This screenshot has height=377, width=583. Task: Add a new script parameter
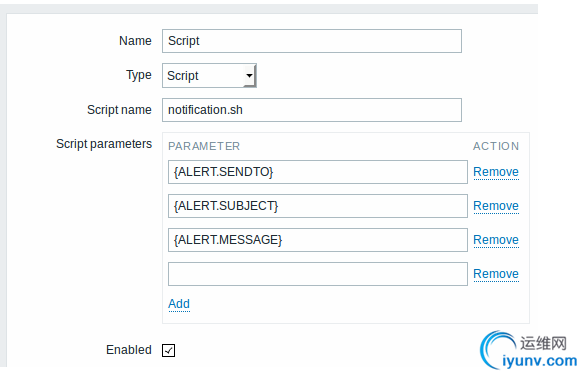[179, 304]
